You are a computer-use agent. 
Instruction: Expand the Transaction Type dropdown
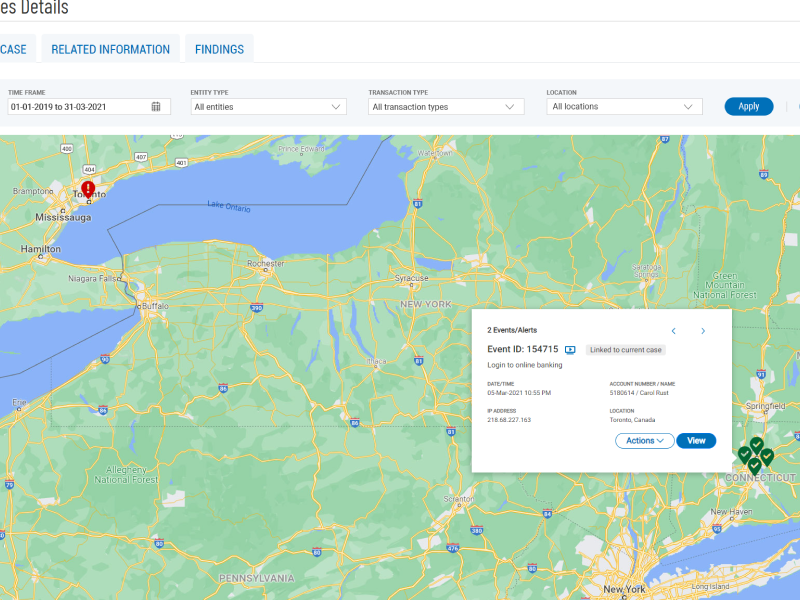pos(446,107)
